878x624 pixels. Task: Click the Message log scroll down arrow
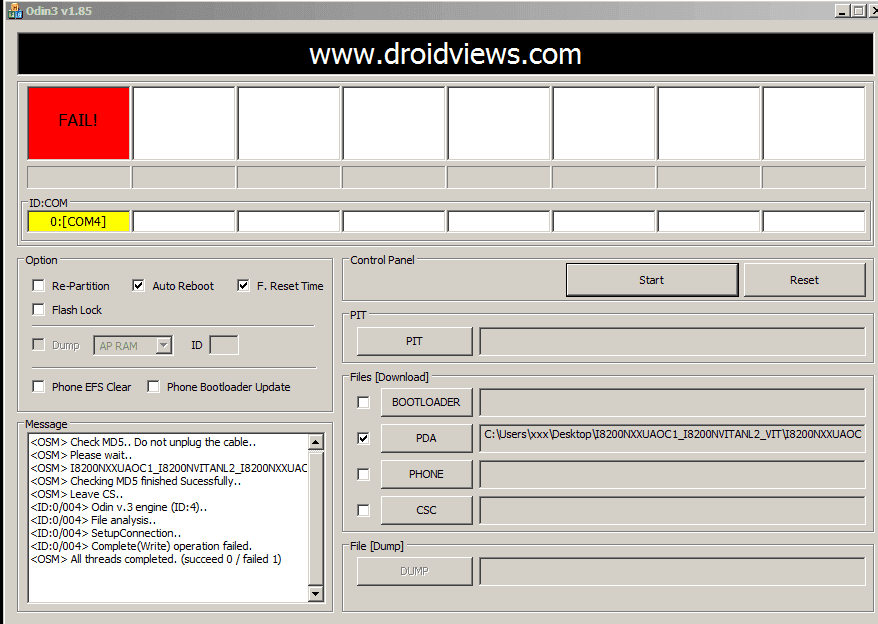316,594
